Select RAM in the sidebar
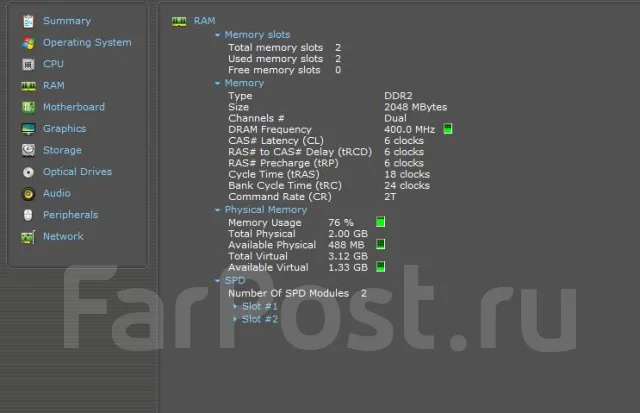The width and height of the screenshot is (640, 413). point(53,86)
